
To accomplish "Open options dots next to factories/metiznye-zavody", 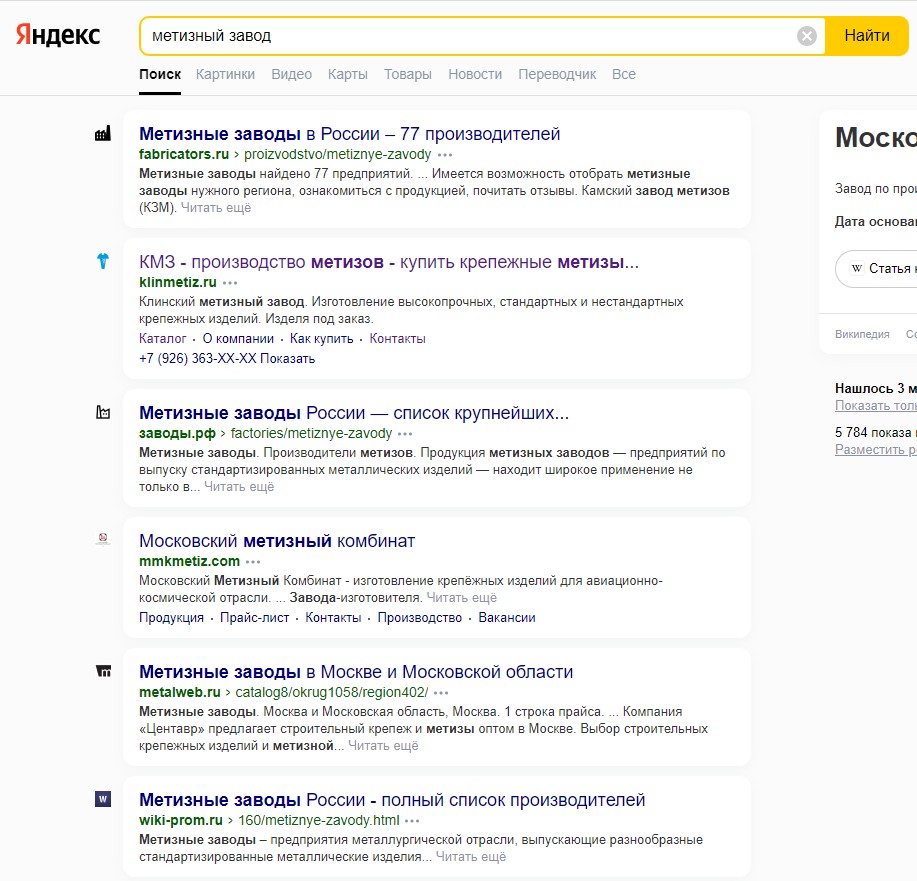I will [405, 434].
